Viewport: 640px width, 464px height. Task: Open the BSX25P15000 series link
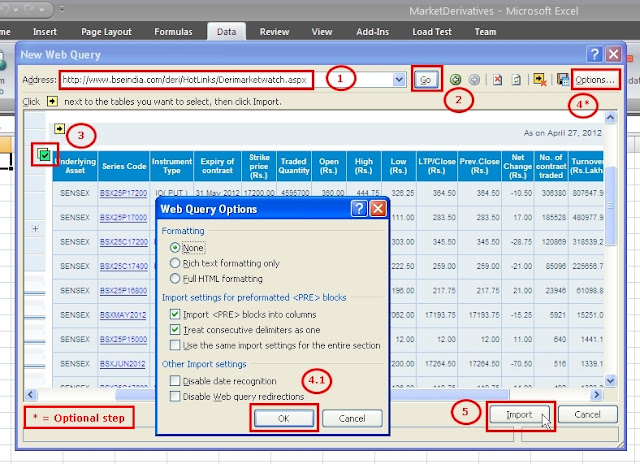[123, 339]
